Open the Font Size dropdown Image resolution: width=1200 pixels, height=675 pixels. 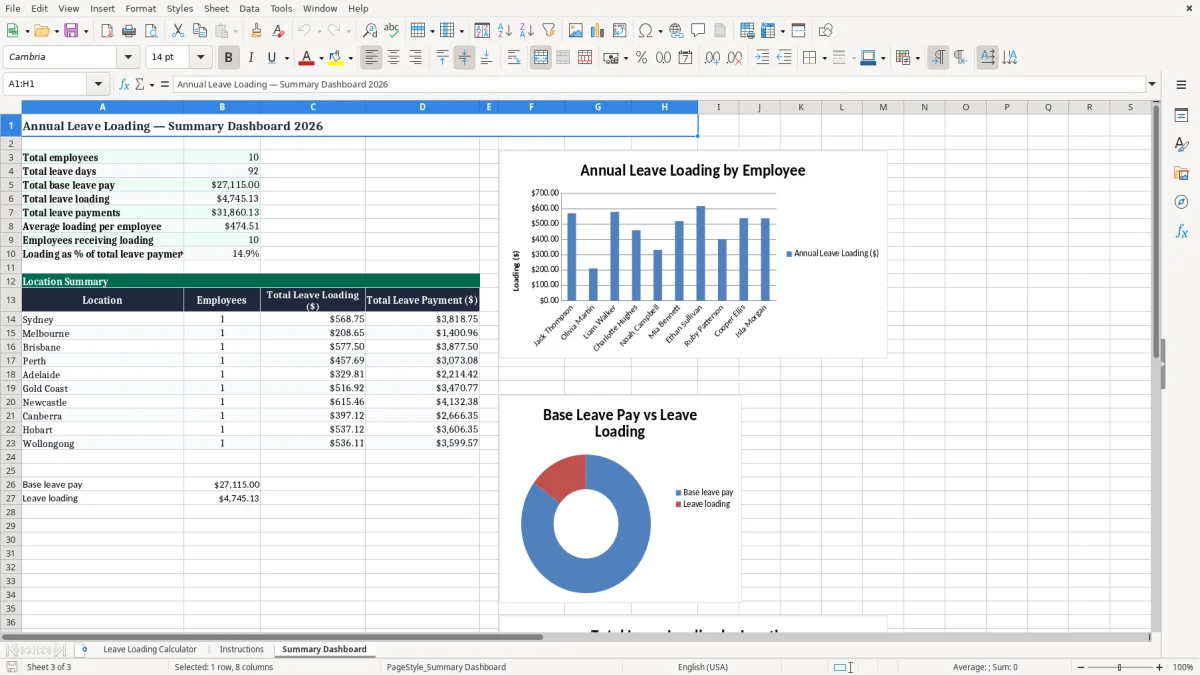coord(201,57)
